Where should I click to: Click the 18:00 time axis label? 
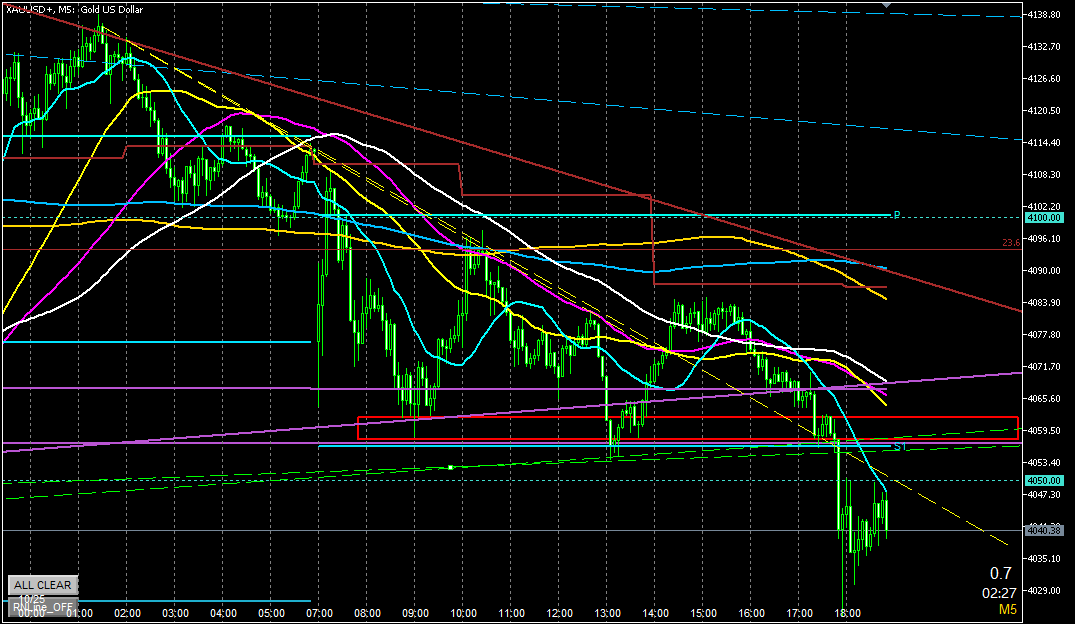click(847, 613)
